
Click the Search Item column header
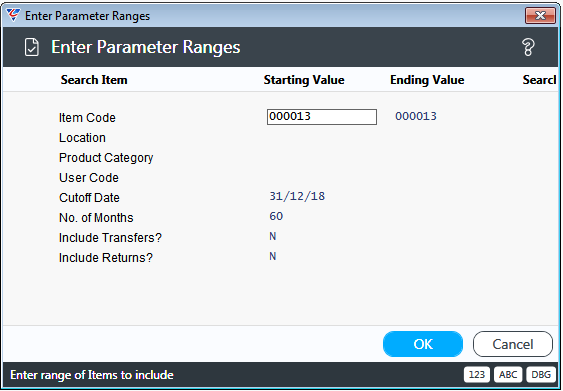[x=94, y=80]
